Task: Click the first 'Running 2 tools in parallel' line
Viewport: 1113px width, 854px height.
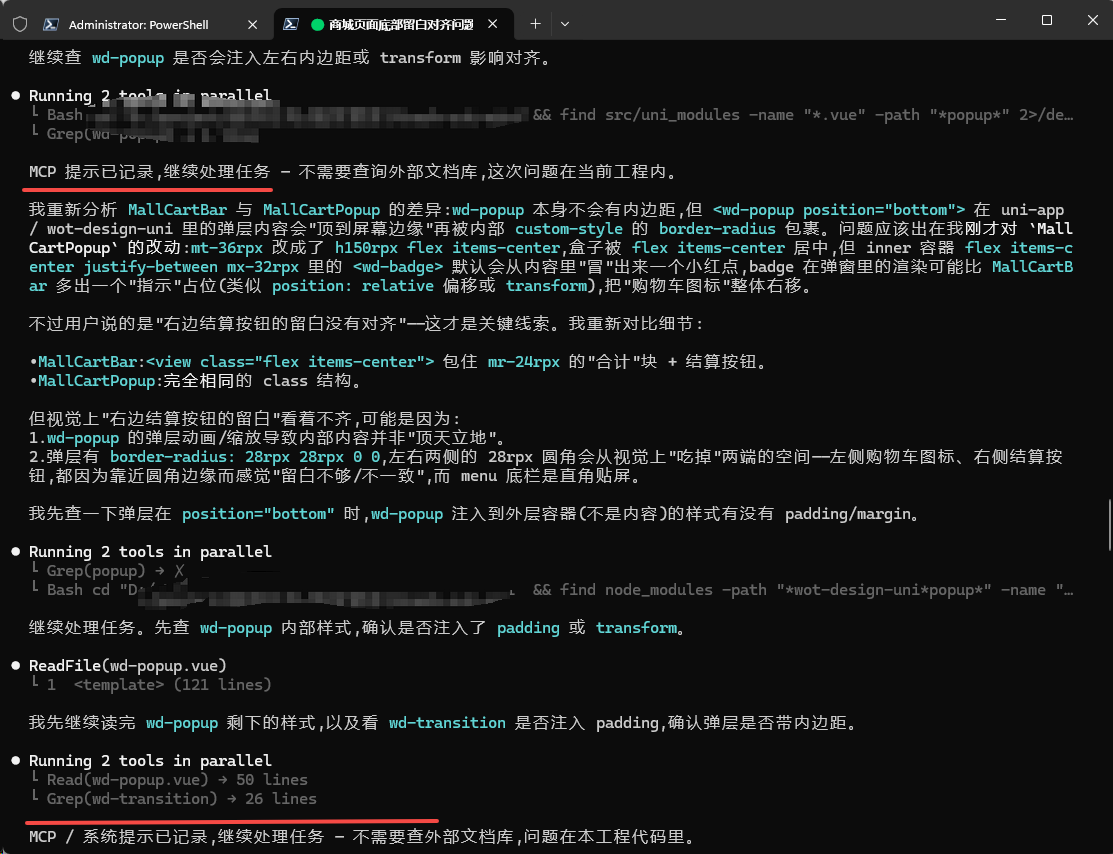Action: coord(150,95)
